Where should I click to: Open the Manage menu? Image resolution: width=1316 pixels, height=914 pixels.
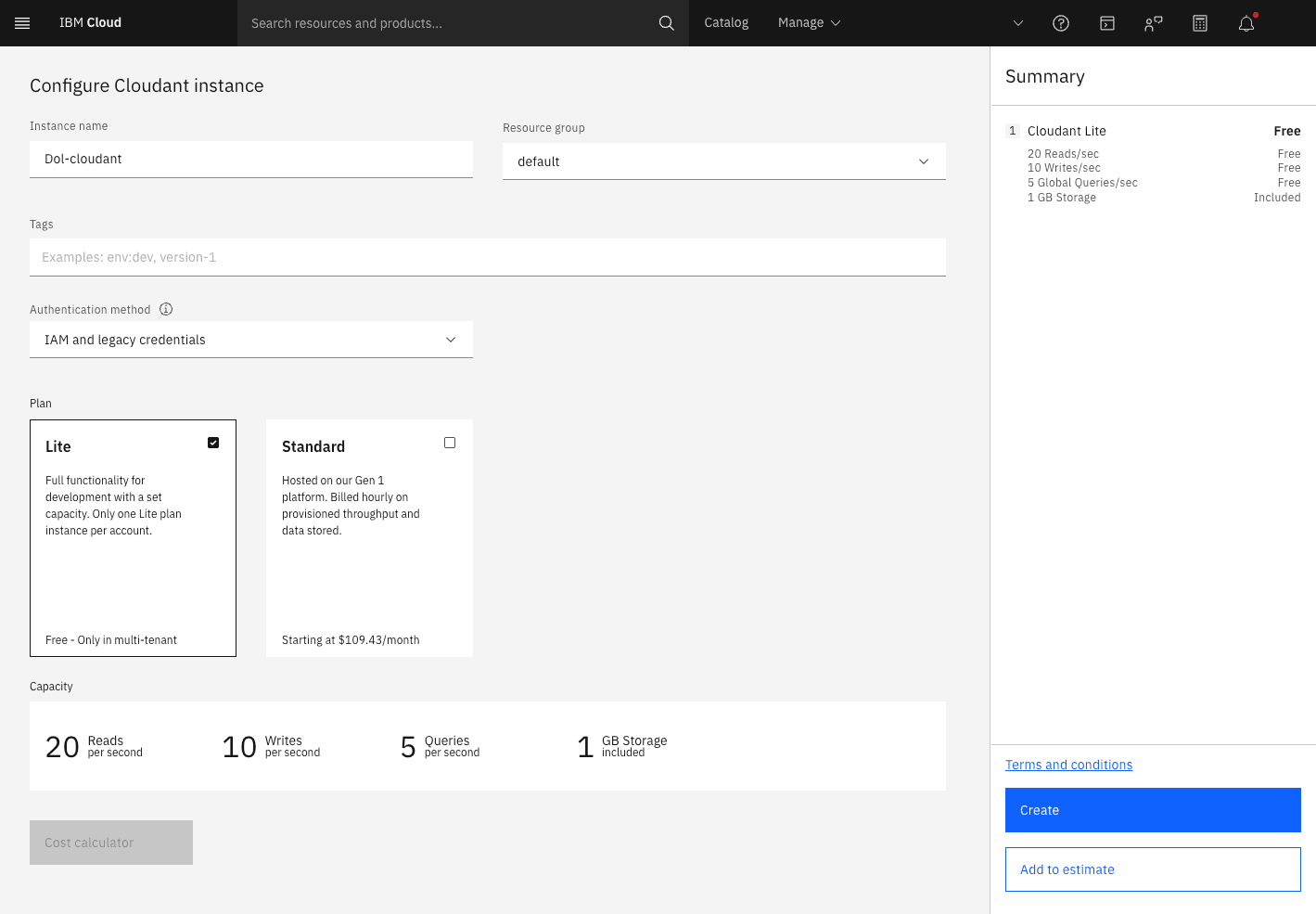[809, 23]
